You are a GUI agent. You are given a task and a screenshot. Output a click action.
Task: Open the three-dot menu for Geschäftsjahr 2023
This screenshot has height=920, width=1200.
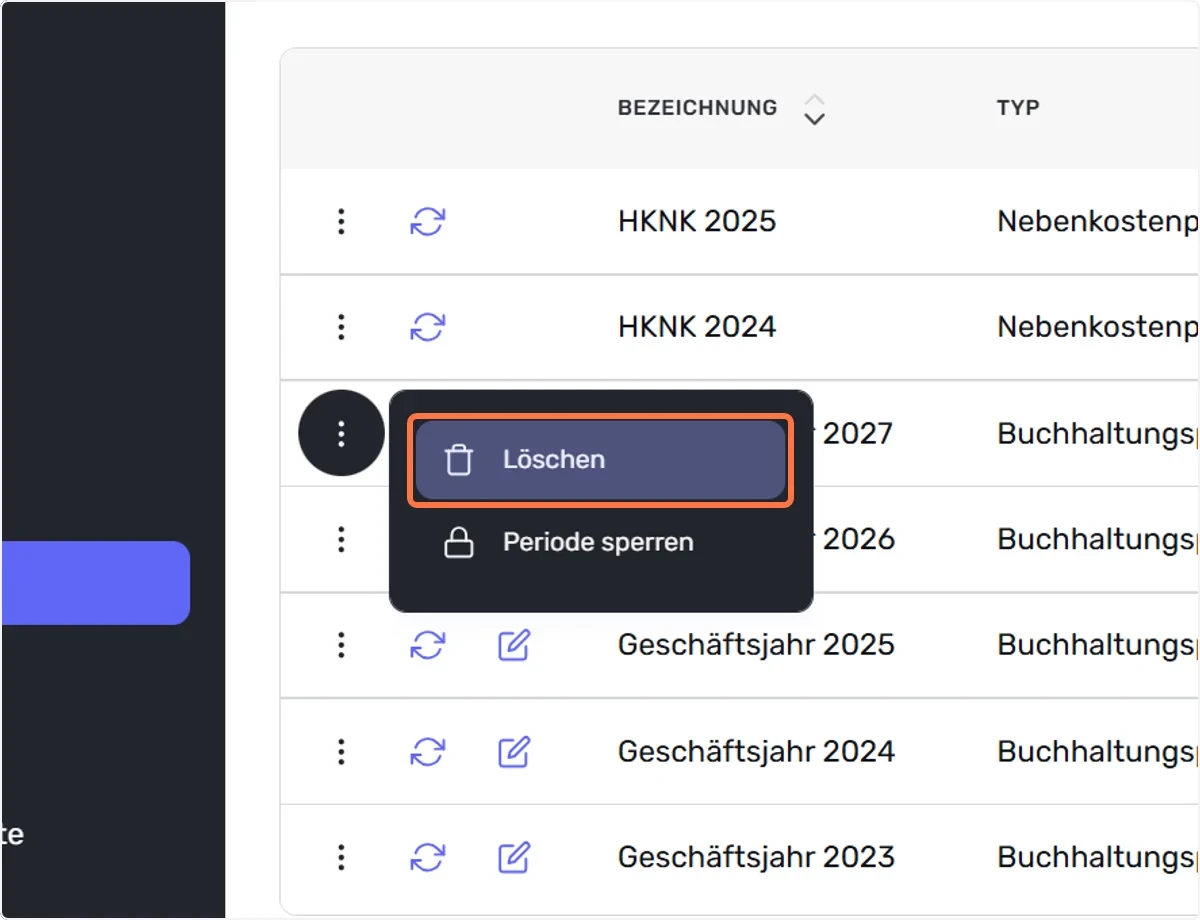pyautogui.click(x=341, y=857)
